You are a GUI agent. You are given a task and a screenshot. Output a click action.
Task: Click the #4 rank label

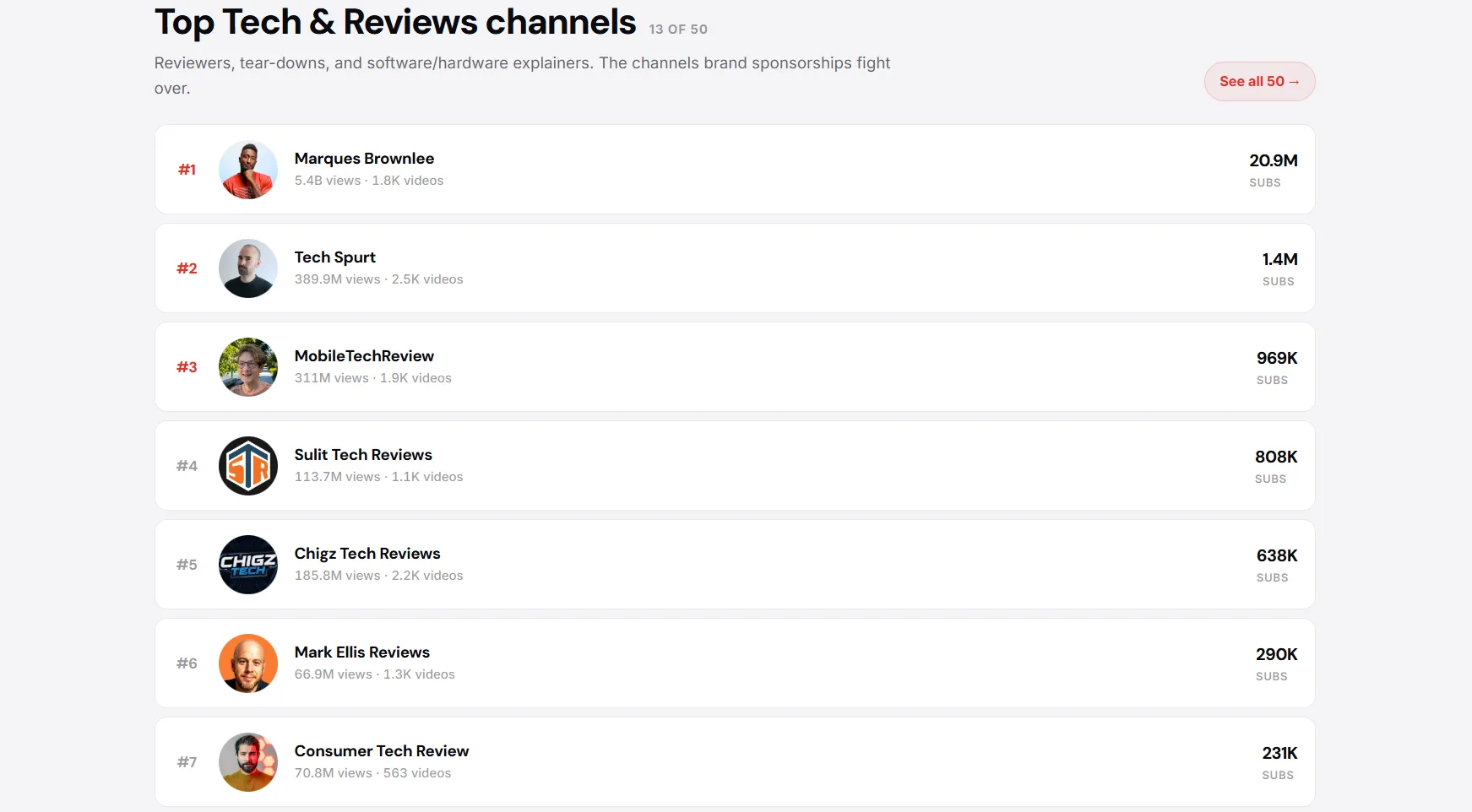187,466
